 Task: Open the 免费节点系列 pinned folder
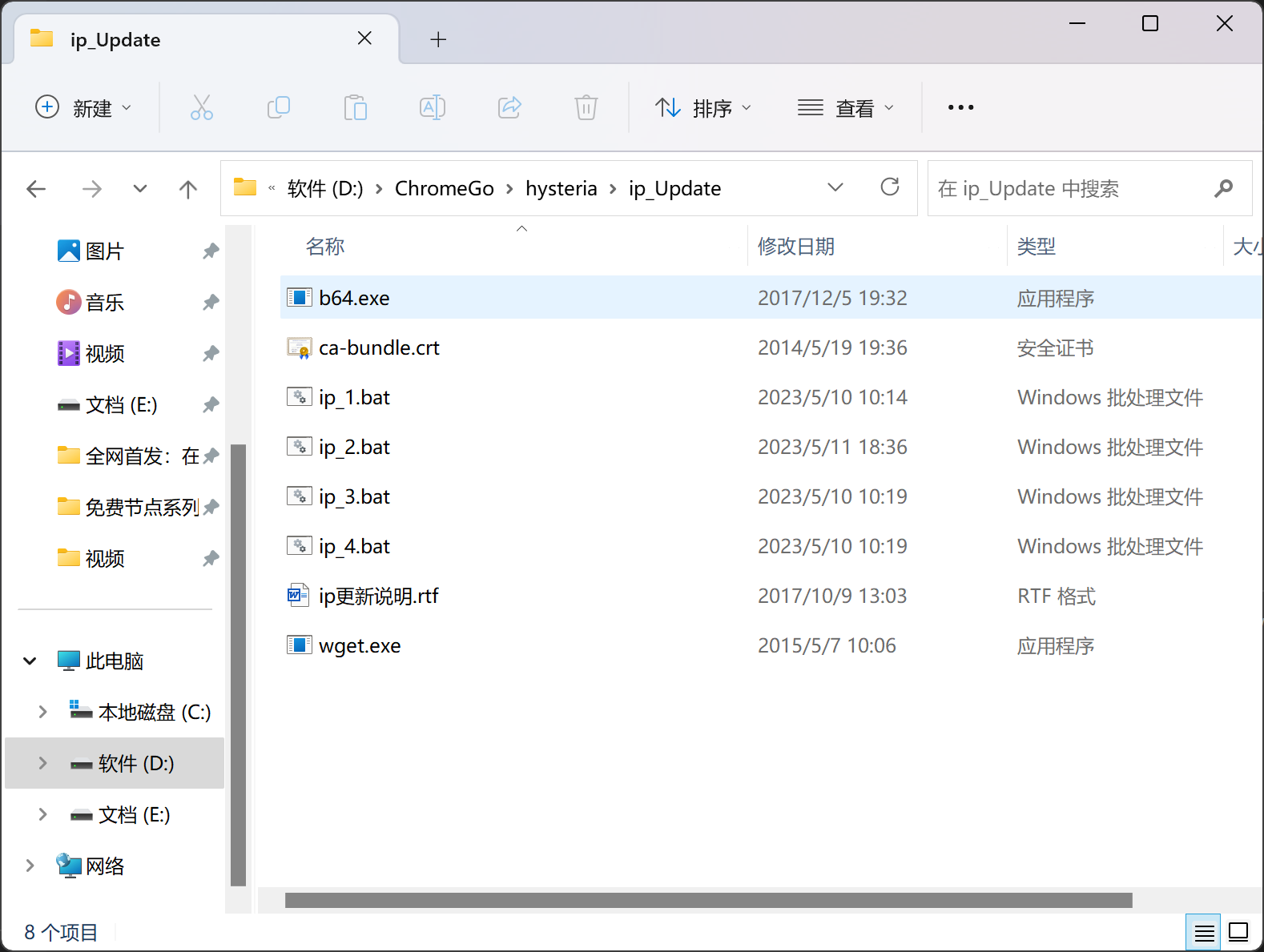tap(128, 508)
